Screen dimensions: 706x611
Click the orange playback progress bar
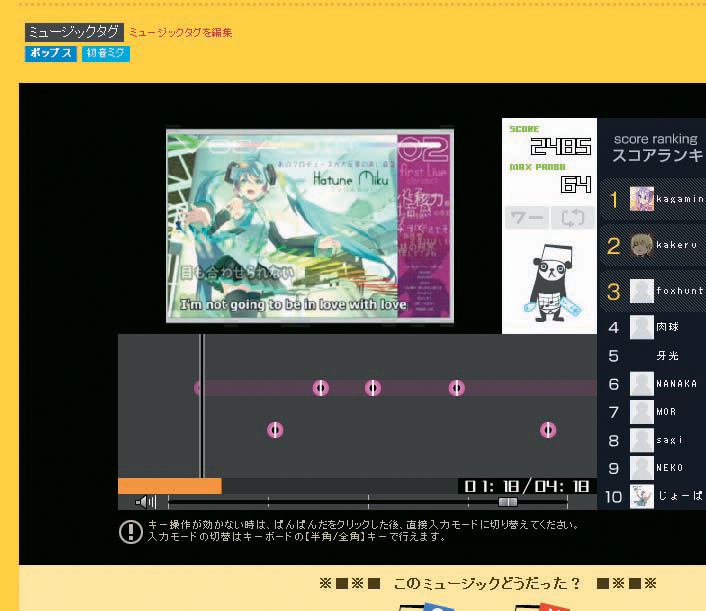170,486
